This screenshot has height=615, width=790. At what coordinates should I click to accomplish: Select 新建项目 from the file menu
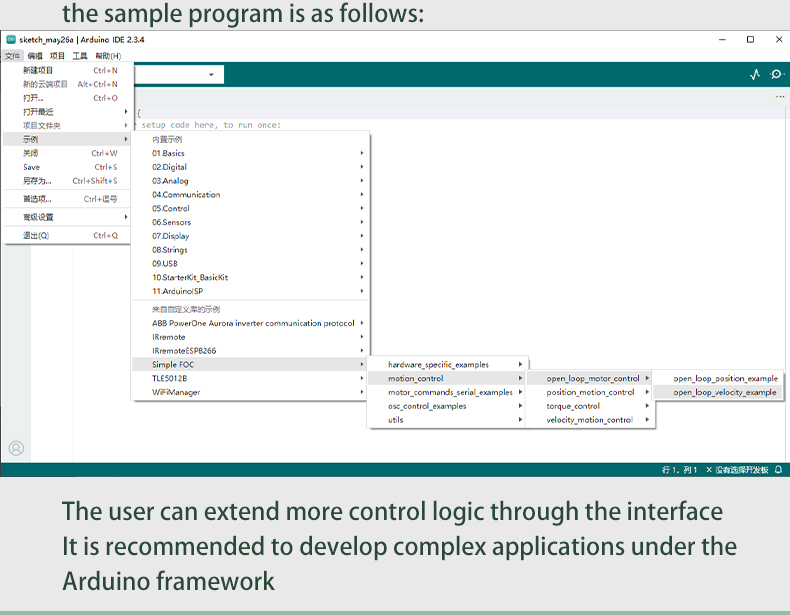tap(67, 71)
